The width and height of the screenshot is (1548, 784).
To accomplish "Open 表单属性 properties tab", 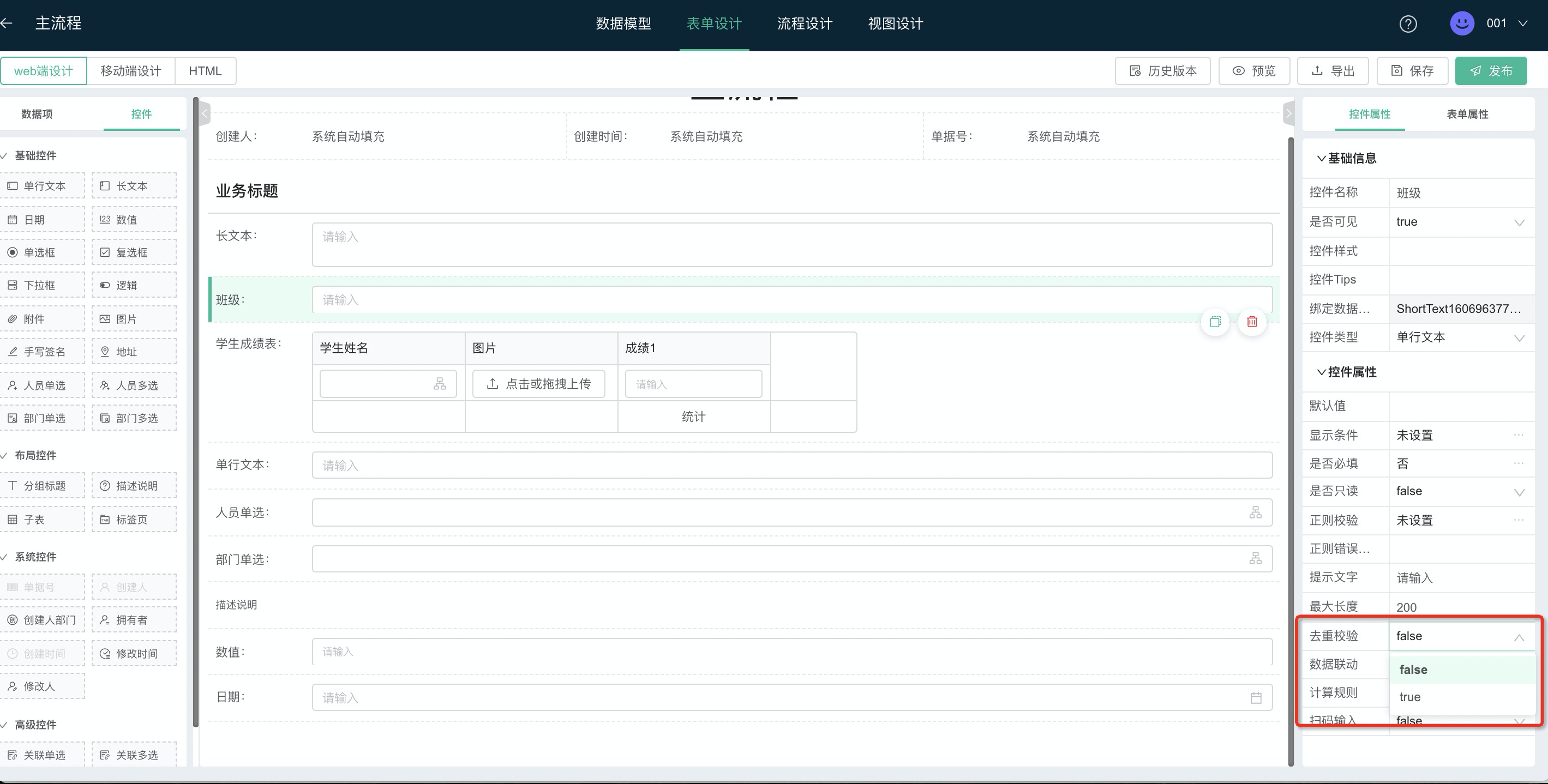I will (x=1467, y=114).
